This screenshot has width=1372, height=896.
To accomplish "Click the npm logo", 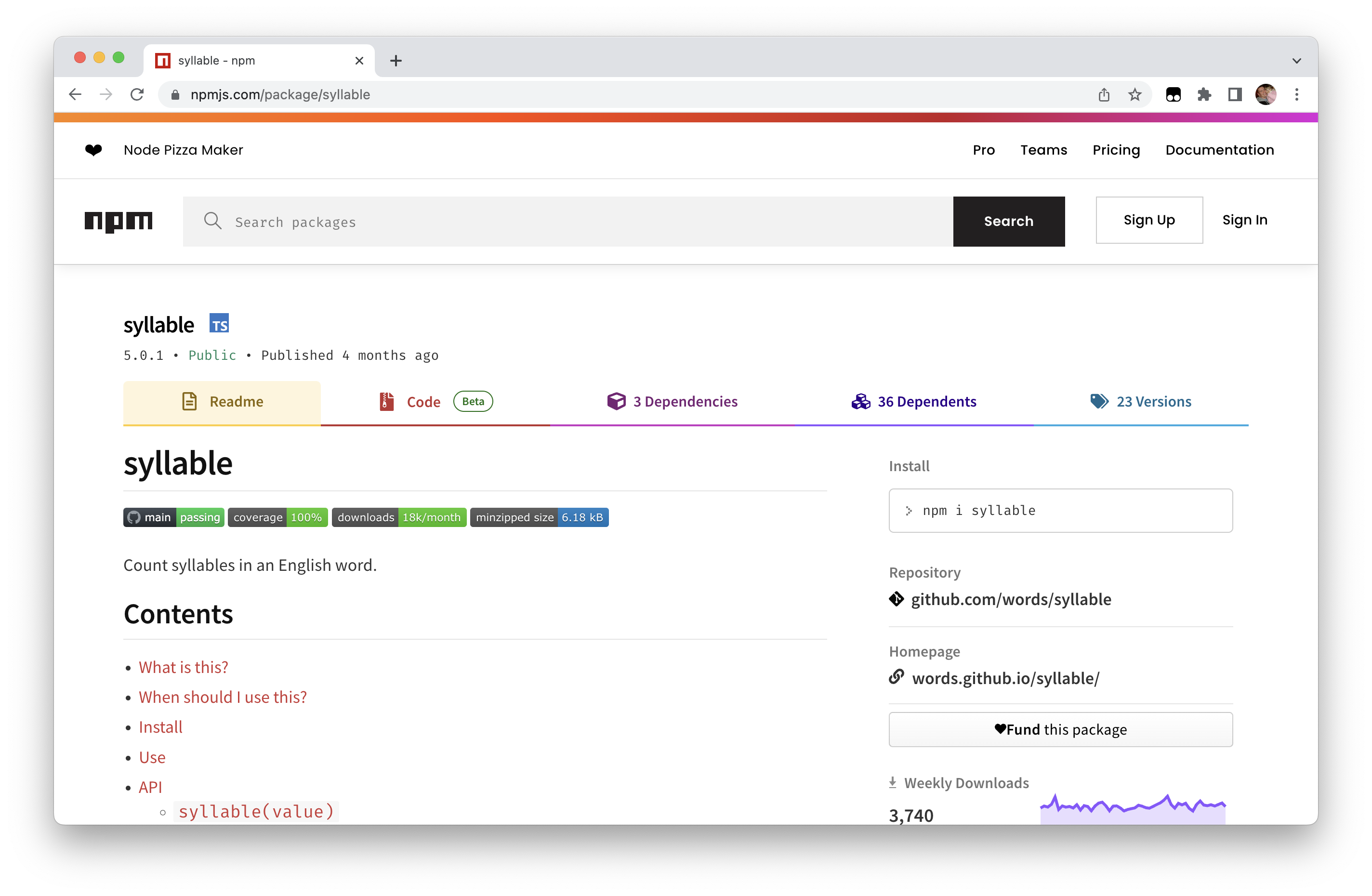I will tap(118, 222).
